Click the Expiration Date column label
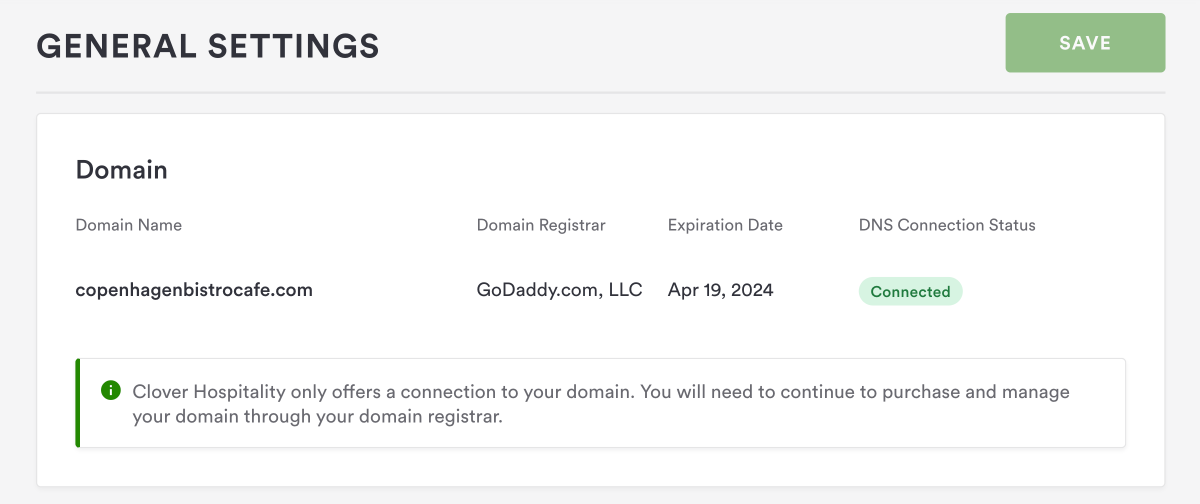This screenshot has width=1200, height=504. 725,225
